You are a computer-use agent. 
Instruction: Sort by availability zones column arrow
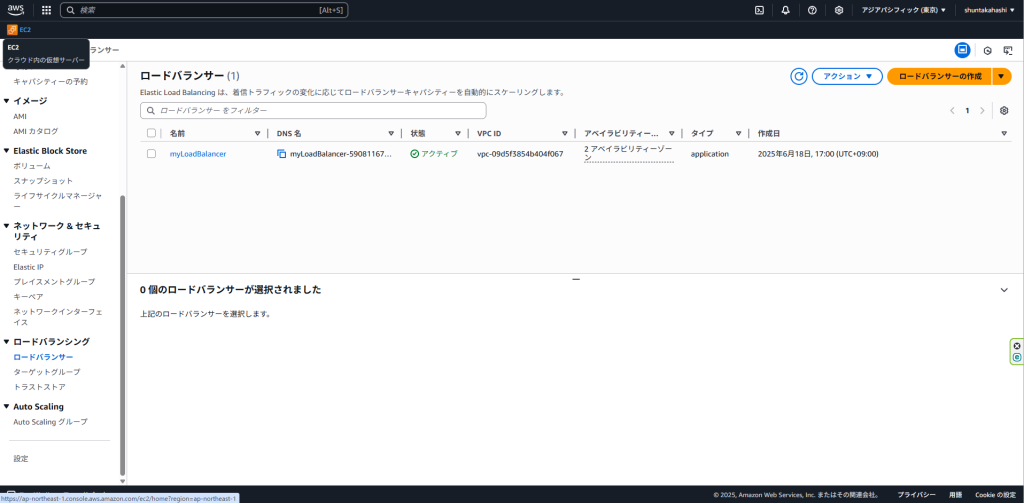click(x=671, y=133)
